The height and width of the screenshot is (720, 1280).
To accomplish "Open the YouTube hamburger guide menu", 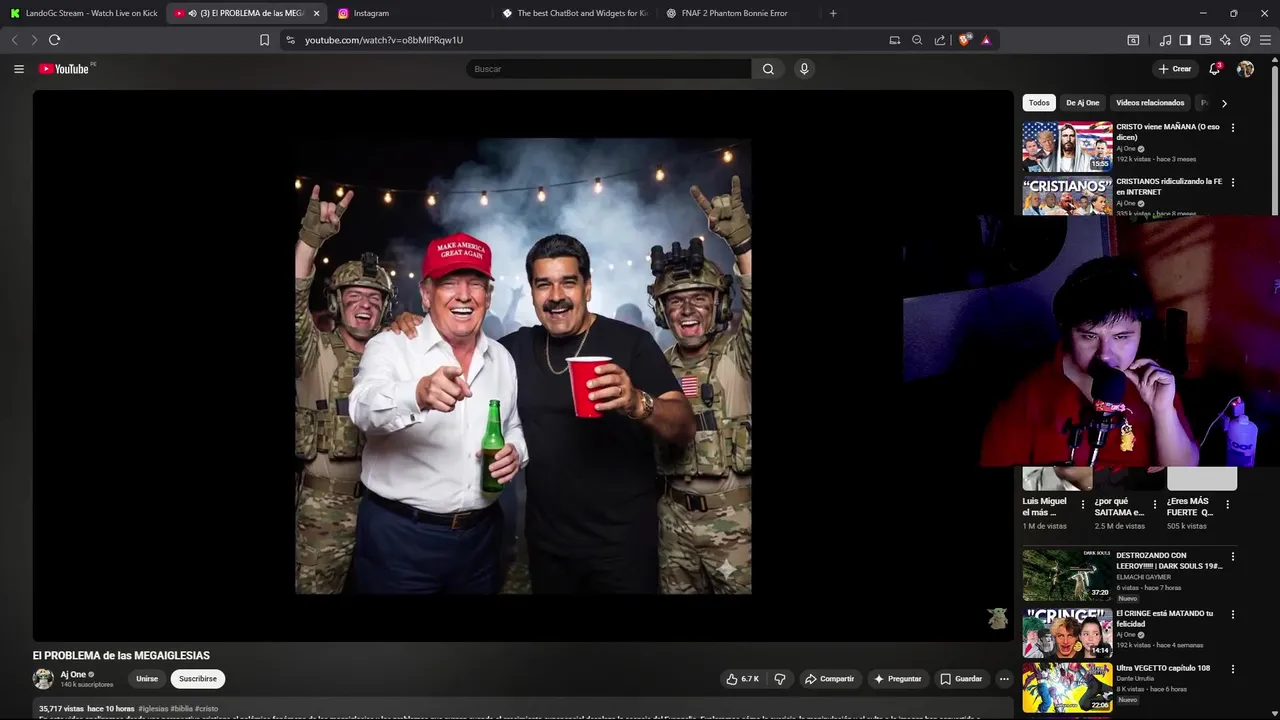I will 18,69.
